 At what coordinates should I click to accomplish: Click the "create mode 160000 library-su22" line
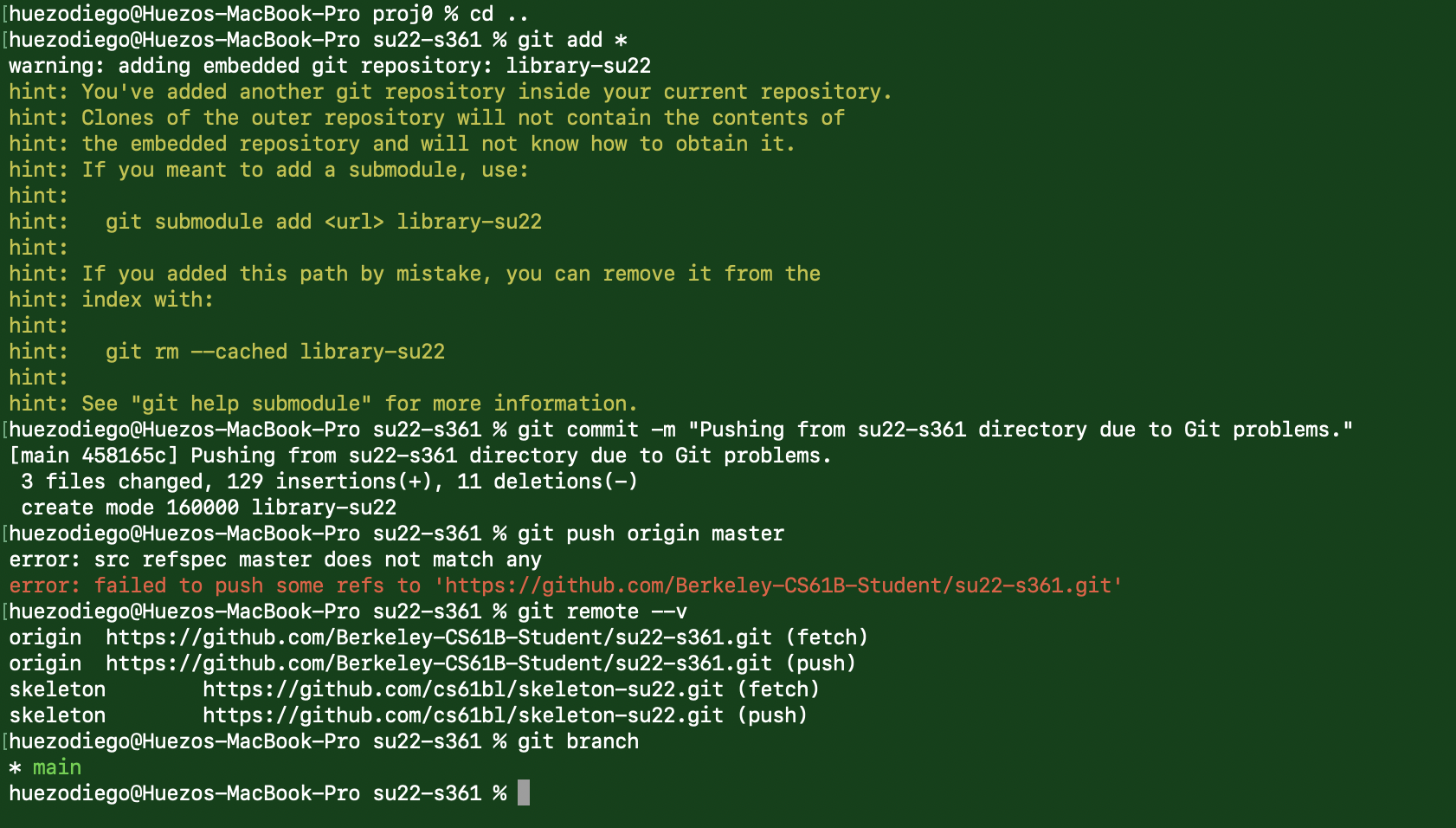click(209, 508)
